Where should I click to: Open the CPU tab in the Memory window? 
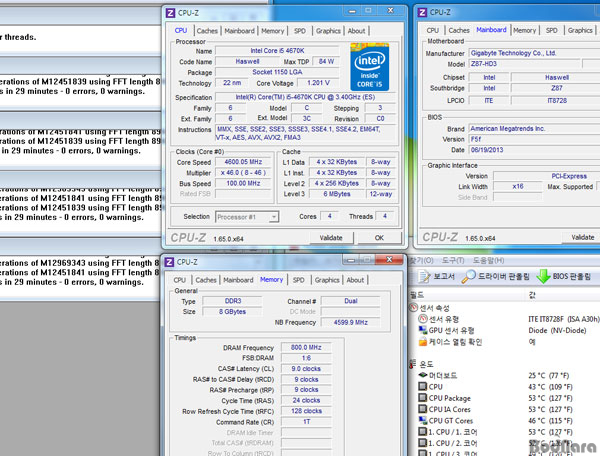(x=179, y=280)
